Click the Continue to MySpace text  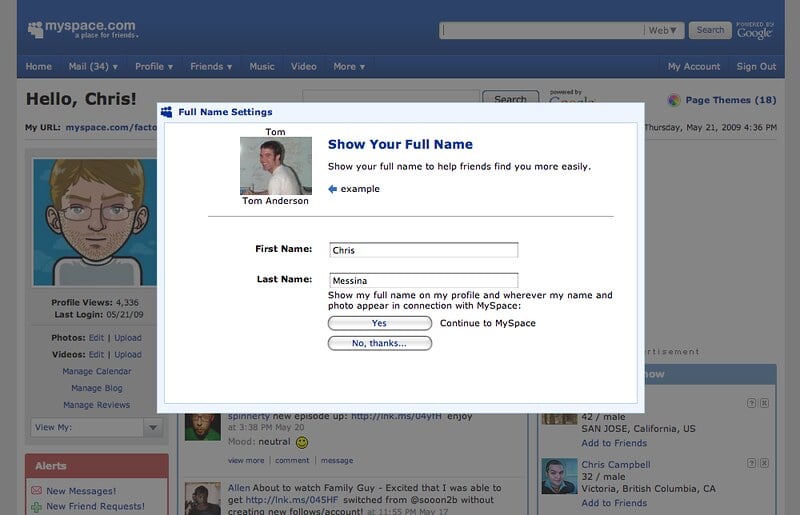tap(488, 323)
